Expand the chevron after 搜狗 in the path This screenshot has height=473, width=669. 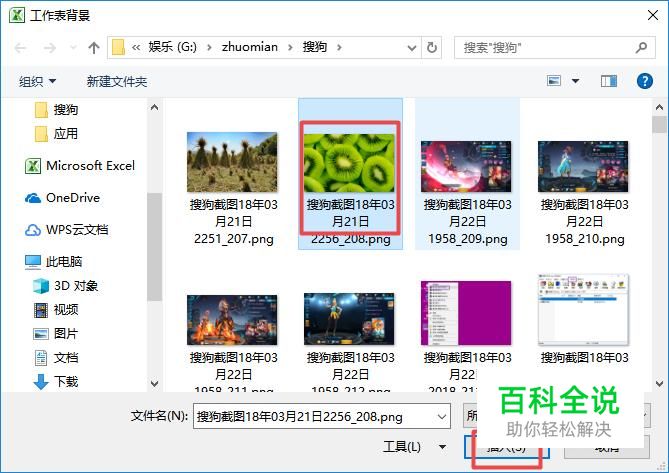[339, 47]
